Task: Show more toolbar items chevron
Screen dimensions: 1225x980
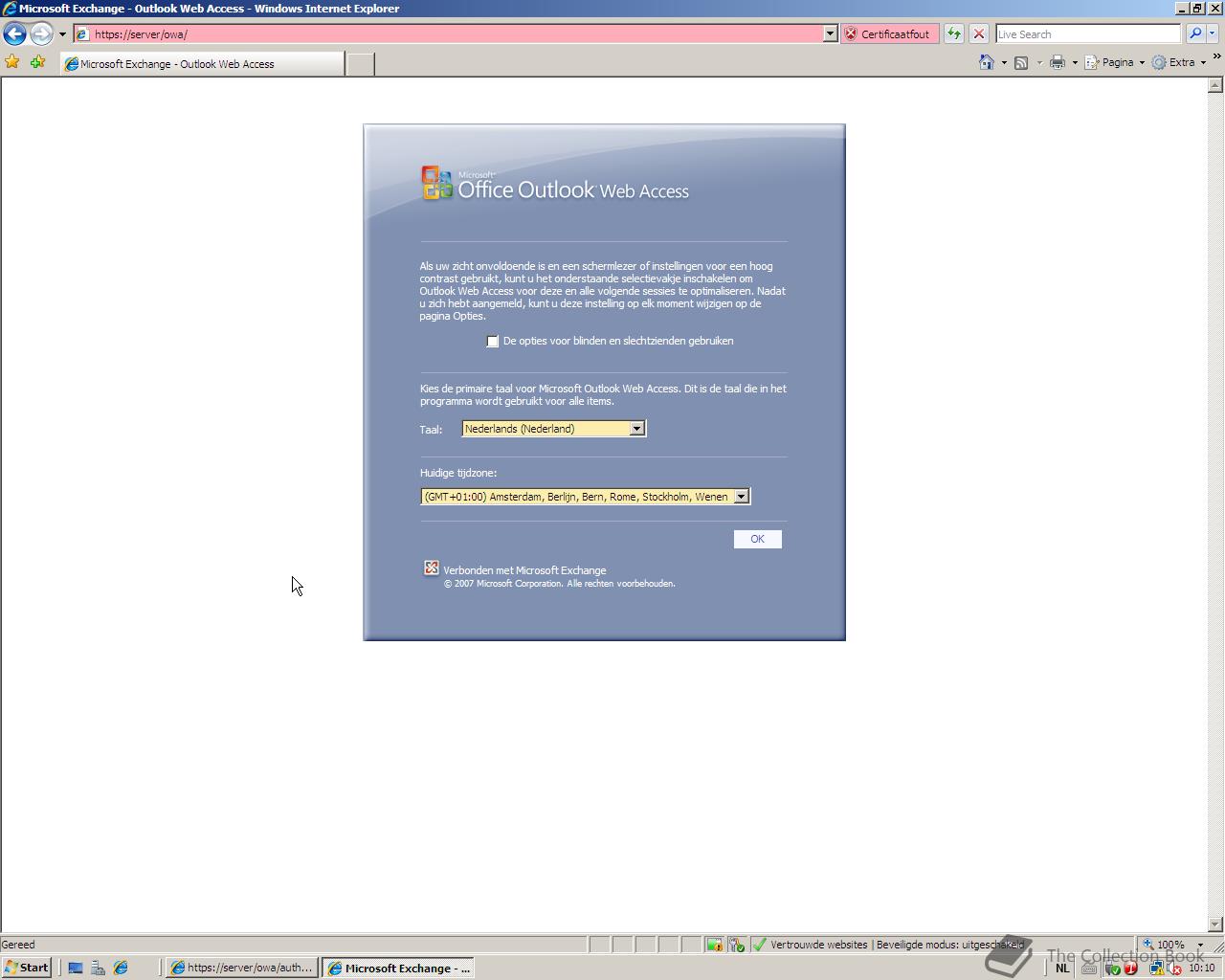Action: 1216,56
